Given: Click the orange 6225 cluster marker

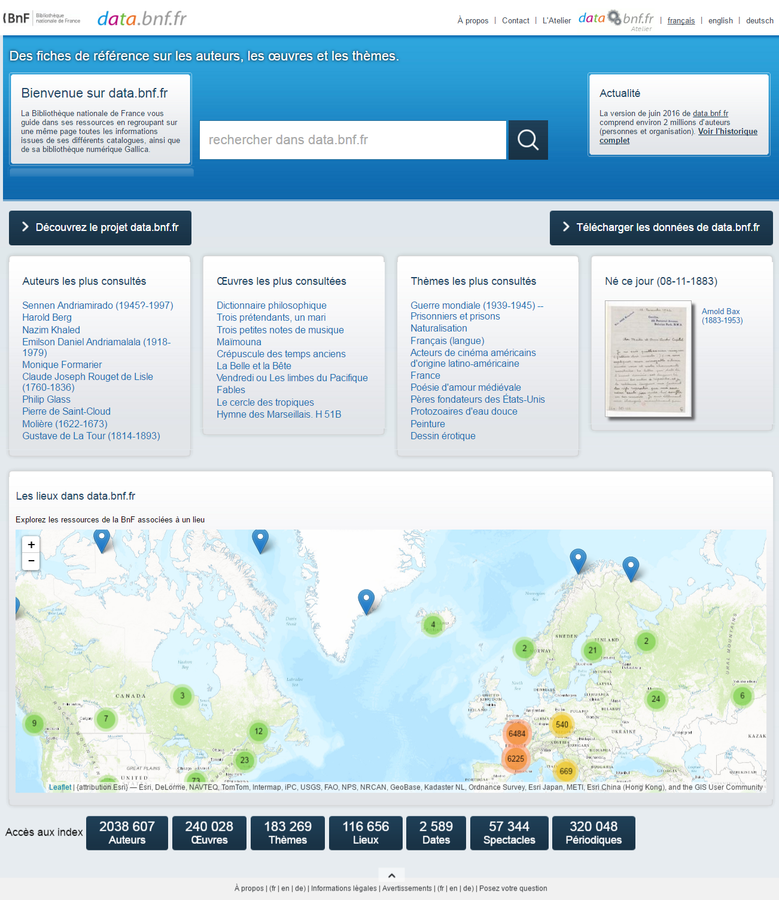Looking at the screenshot, I should tap(516, 759).
